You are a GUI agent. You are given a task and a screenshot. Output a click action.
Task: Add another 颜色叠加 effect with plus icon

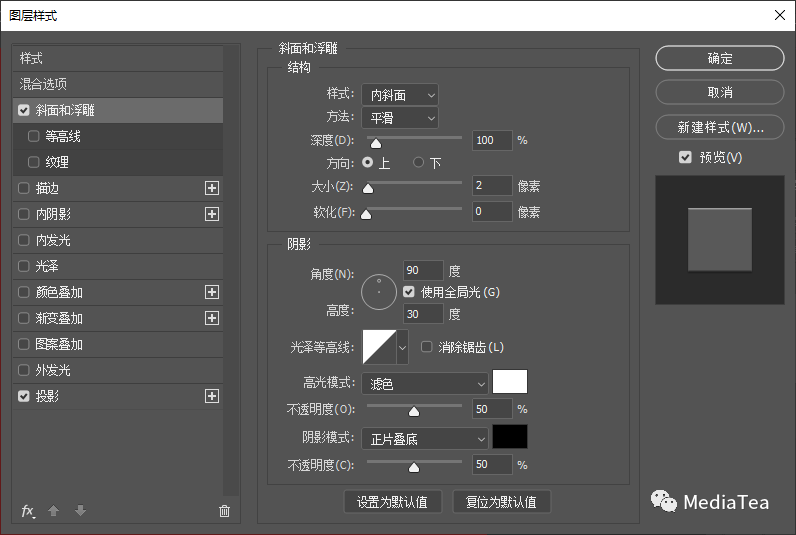[x=212, y=292]
